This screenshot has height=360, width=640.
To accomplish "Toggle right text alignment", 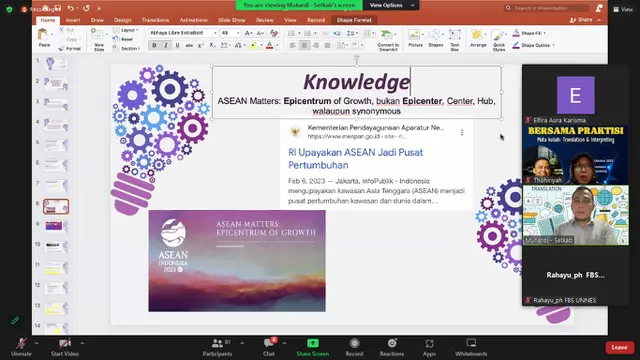I will pos(316,45).
